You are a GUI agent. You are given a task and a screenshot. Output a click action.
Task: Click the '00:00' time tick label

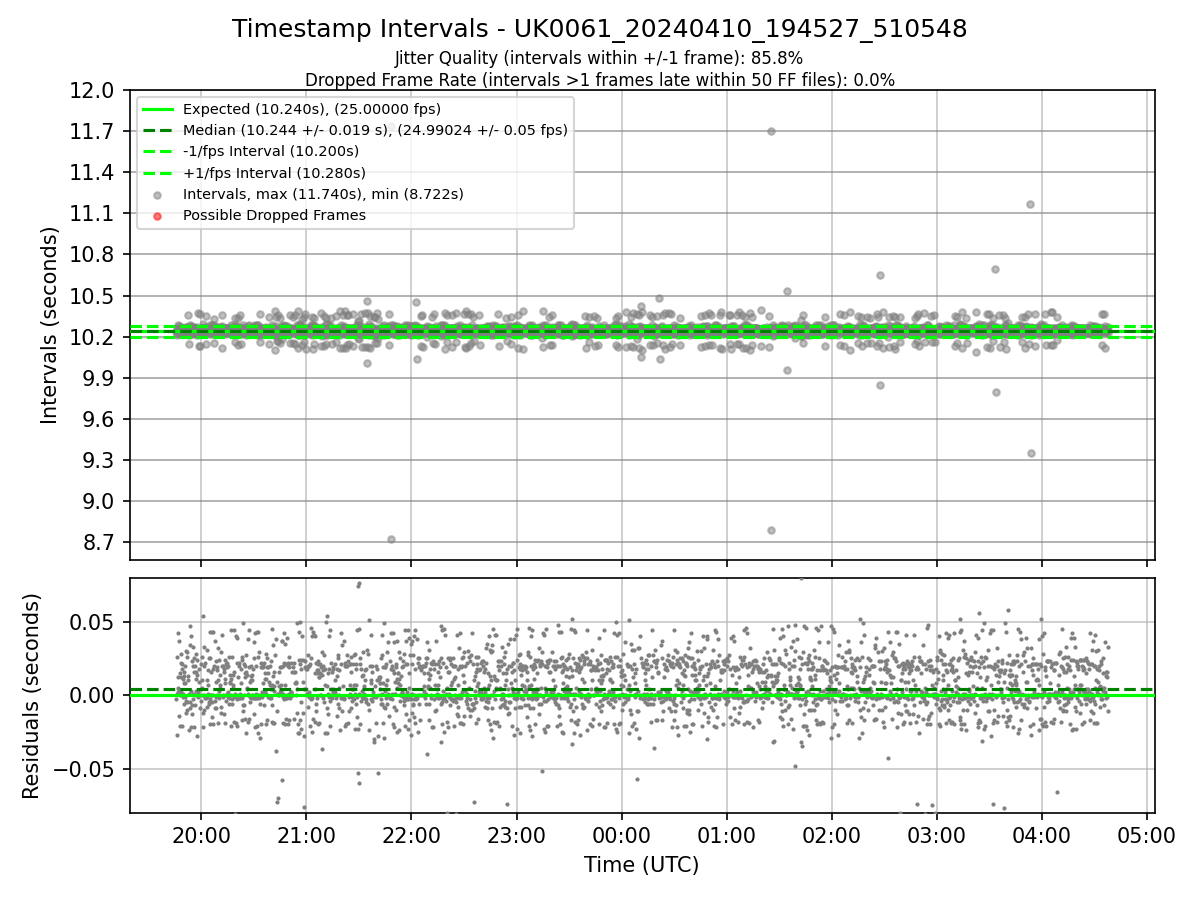click(621, 835)
